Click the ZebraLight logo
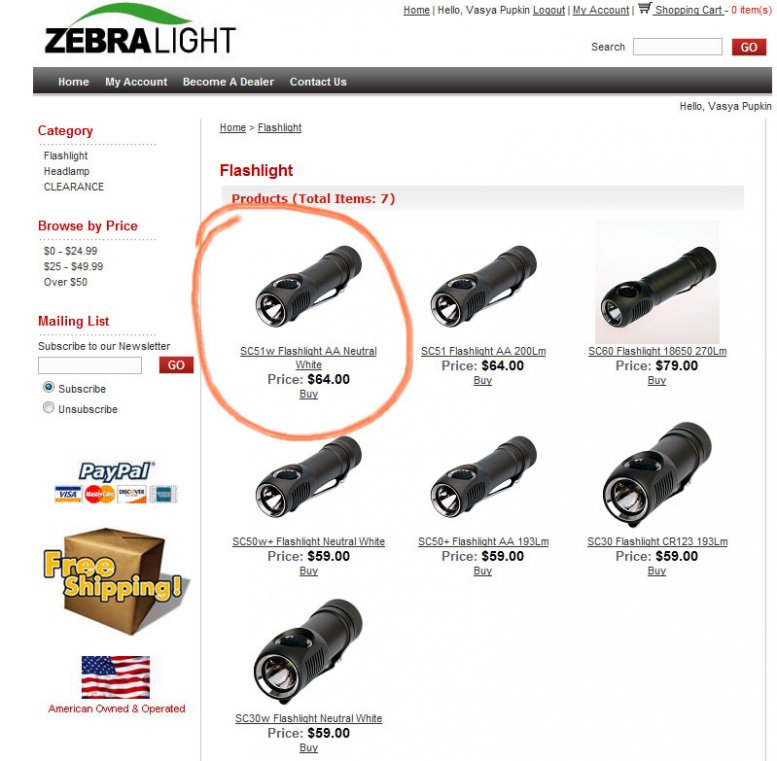The height and width of the screenshot is (761, 777). click(x=140, y=29)
